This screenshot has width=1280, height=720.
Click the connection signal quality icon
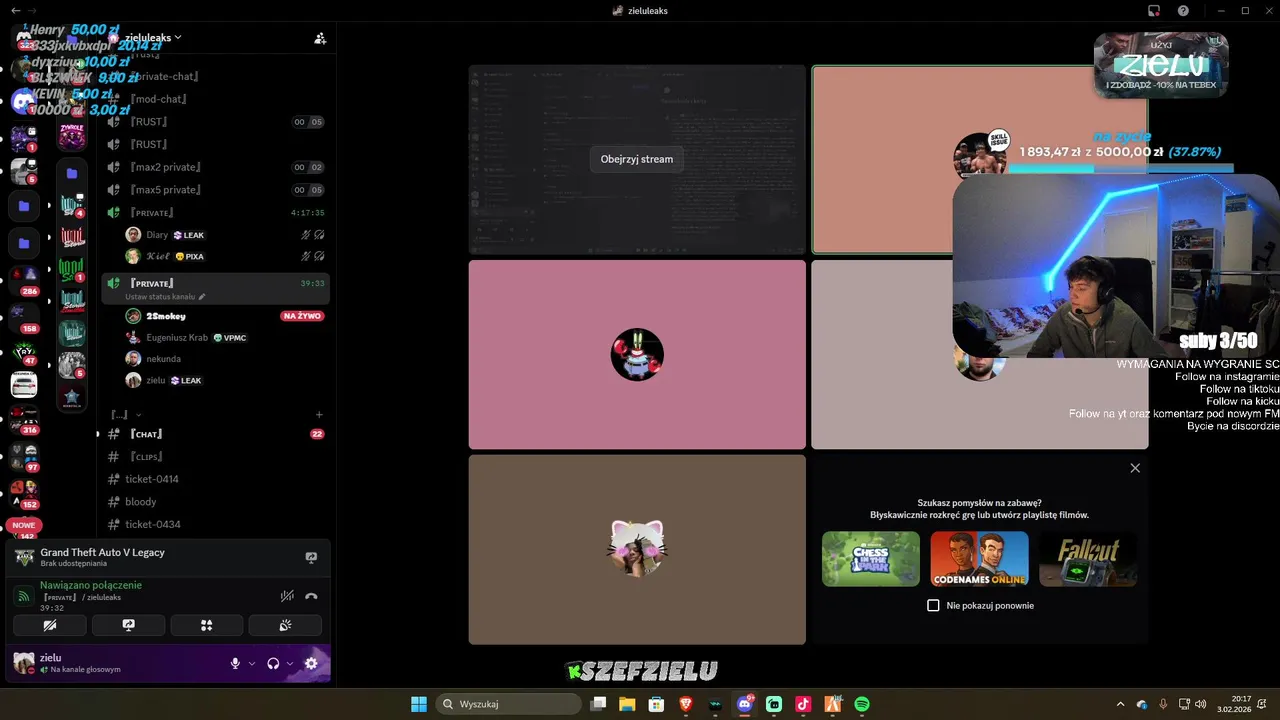click(24, 596)
